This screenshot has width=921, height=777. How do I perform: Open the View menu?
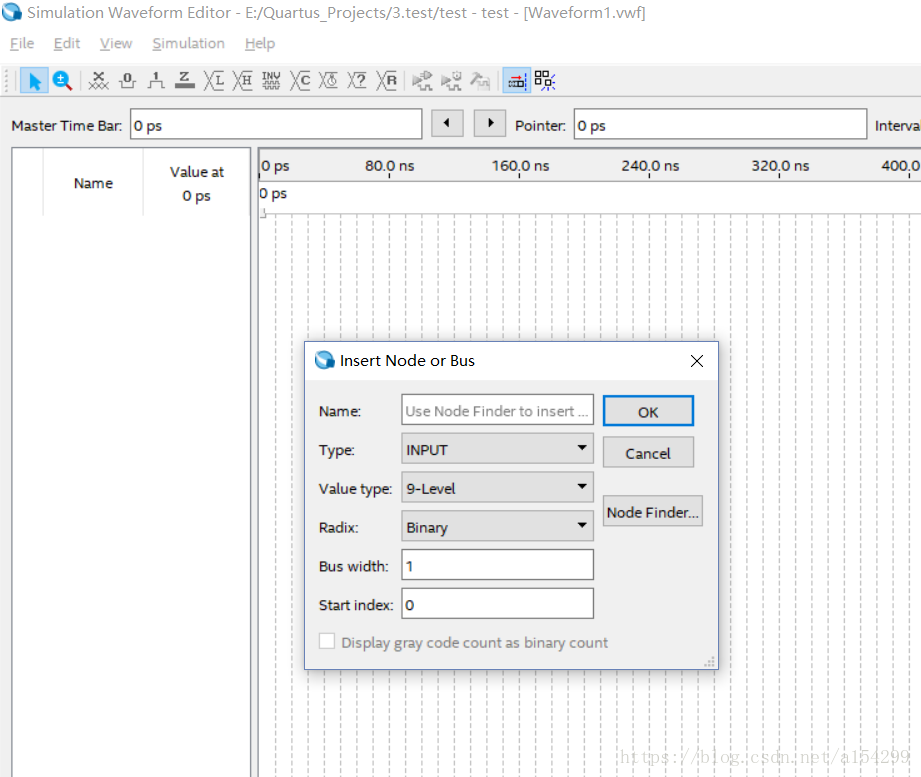116,43
